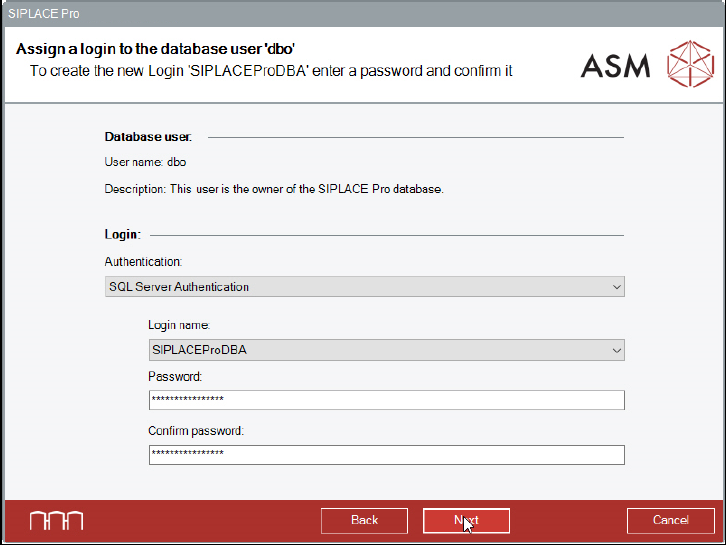The width and height of the screenshot is (726, 545).
Task: Click the ASM geometric logo icon
Action: pos(687,65)
